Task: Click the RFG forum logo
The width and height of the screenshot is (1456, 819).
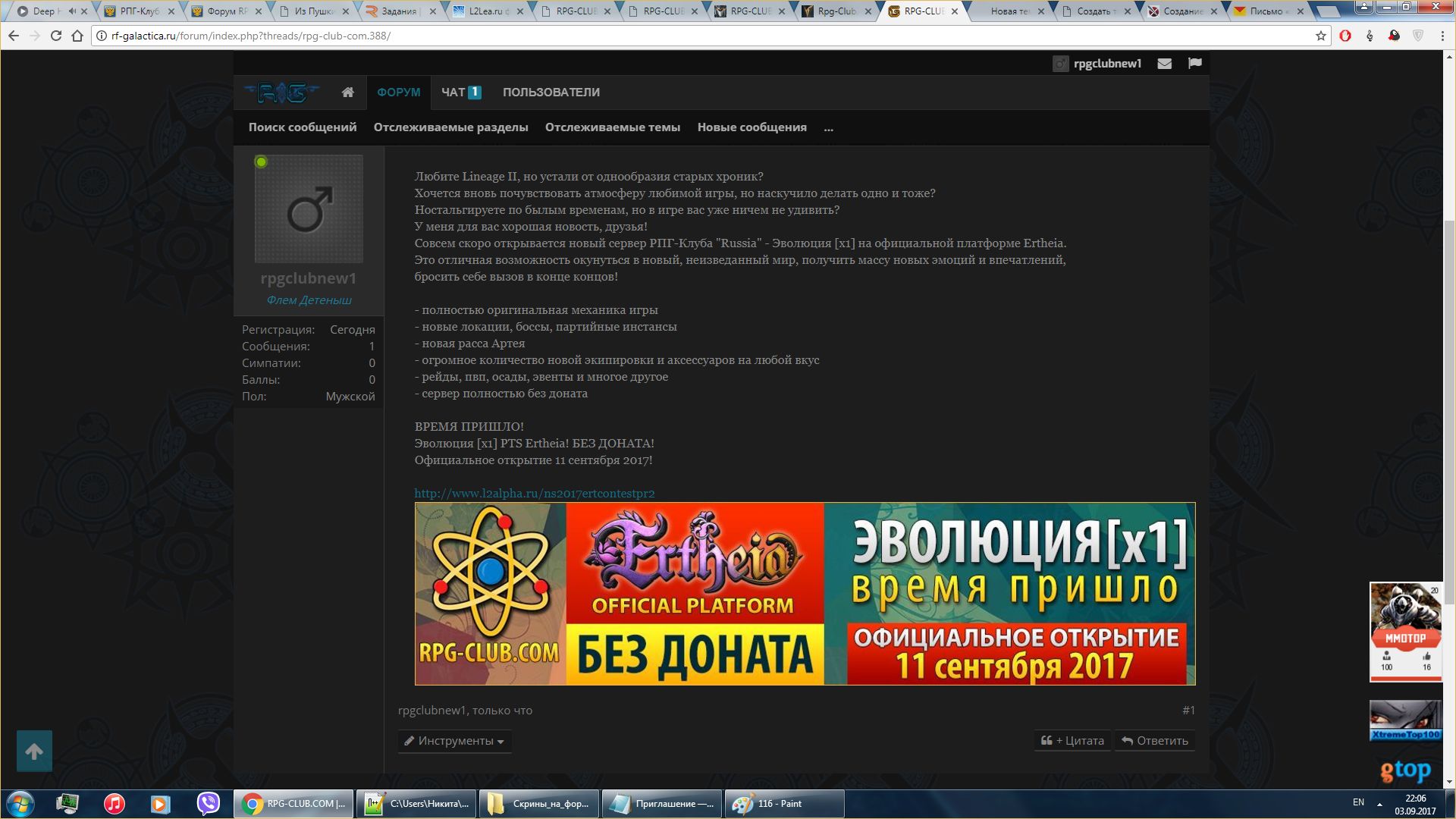Action: pos(281,93)
